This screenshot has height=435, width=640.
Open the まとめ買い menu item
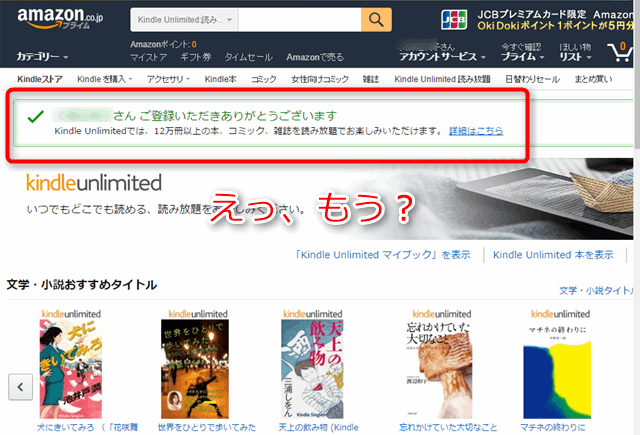coord(593,79)
